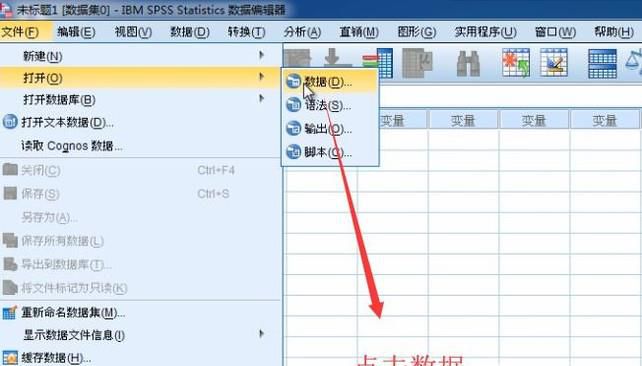Viewport: 642px width, 366px height.
Task: Open the 转换(T) menu
Action: point(246,32)
